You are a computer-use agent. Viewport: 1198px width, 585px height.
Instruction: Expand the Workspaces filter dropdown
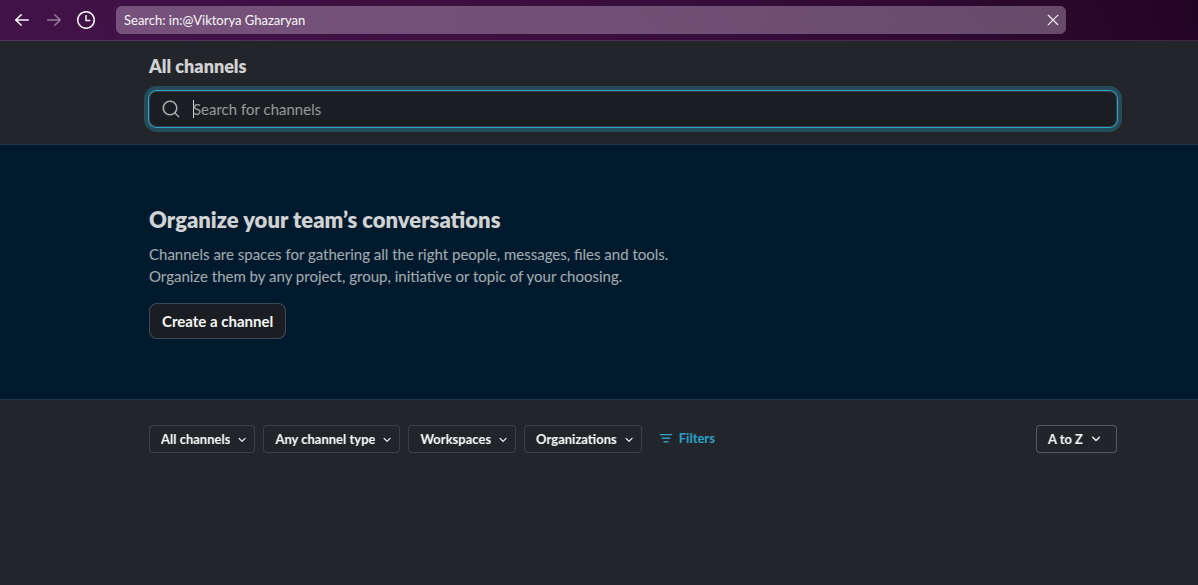462,439
